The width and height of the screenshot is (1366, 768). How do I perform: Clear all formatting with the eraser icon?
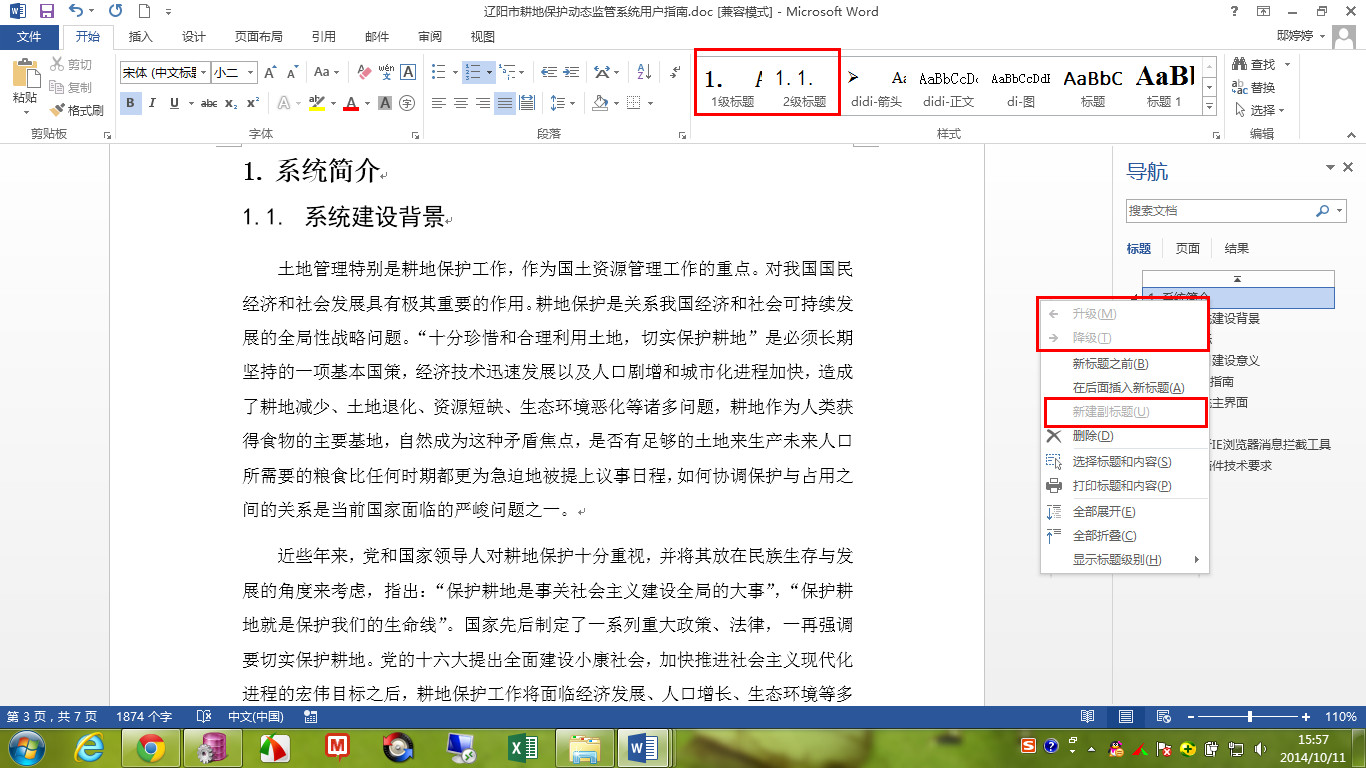click(x=364, y=73)
